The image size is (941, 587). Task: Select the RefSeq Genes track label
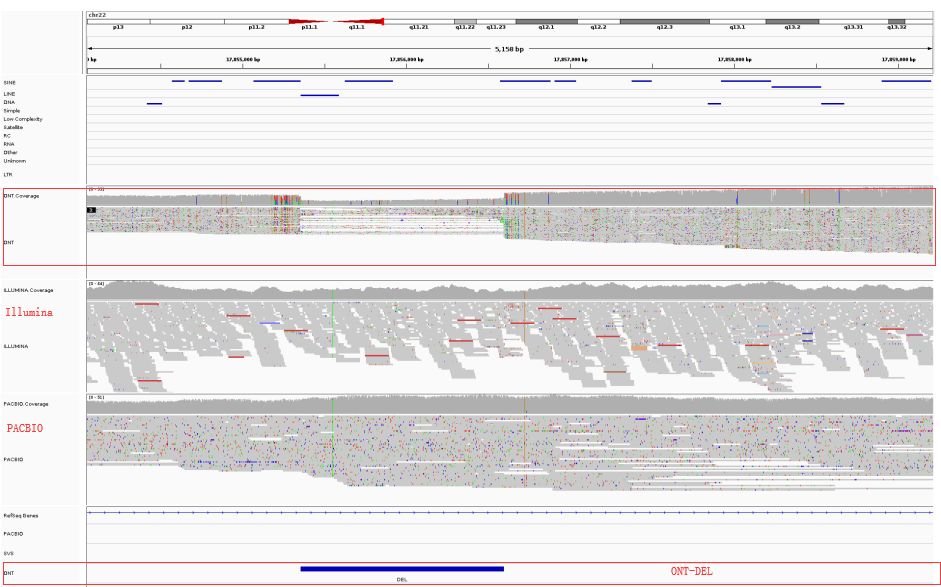tap(20, 514)
